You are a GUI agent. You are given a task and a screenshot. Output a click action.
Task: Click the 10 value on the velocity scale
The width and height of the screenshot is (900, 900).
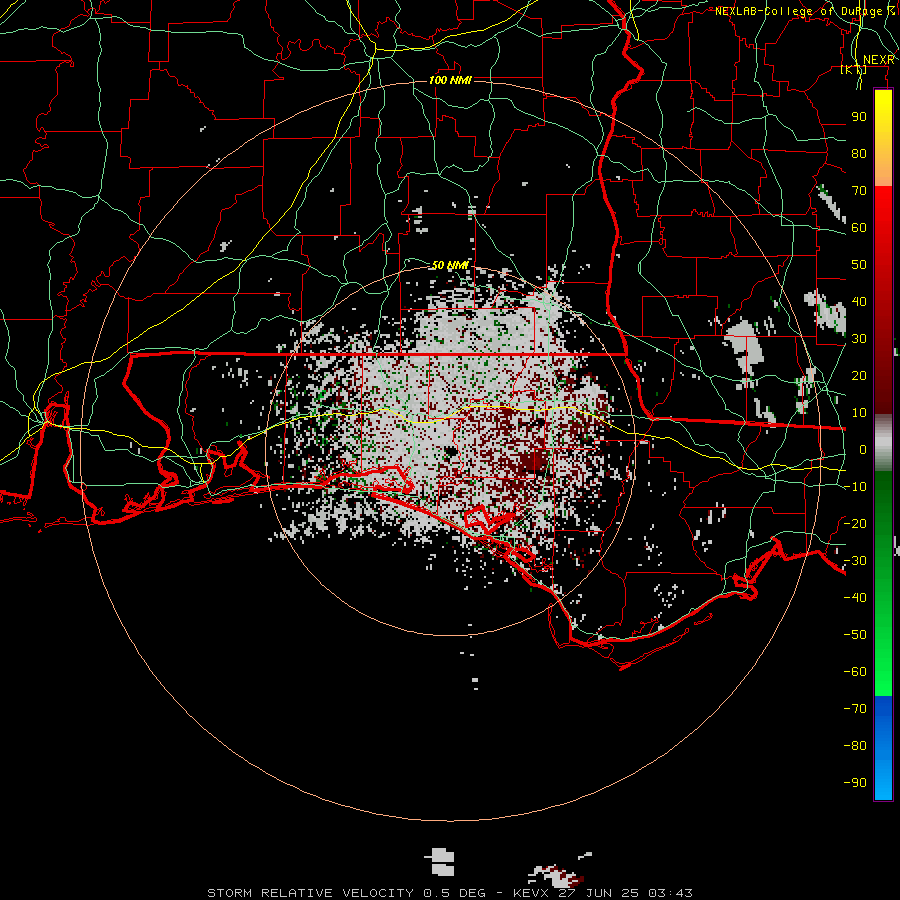859,413
